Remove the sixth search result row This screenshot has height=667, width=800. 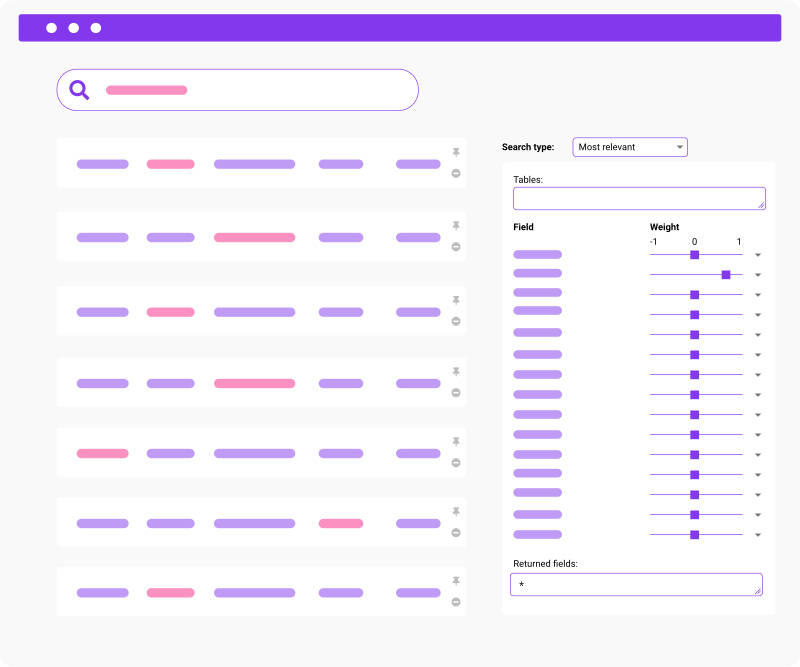[x=456, y=532]
